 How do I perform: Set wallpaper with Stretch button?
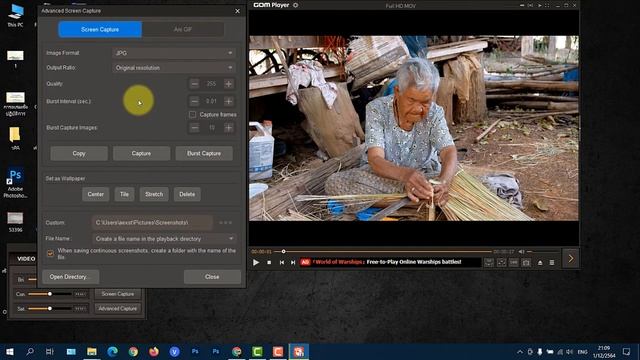click(154, 194)
